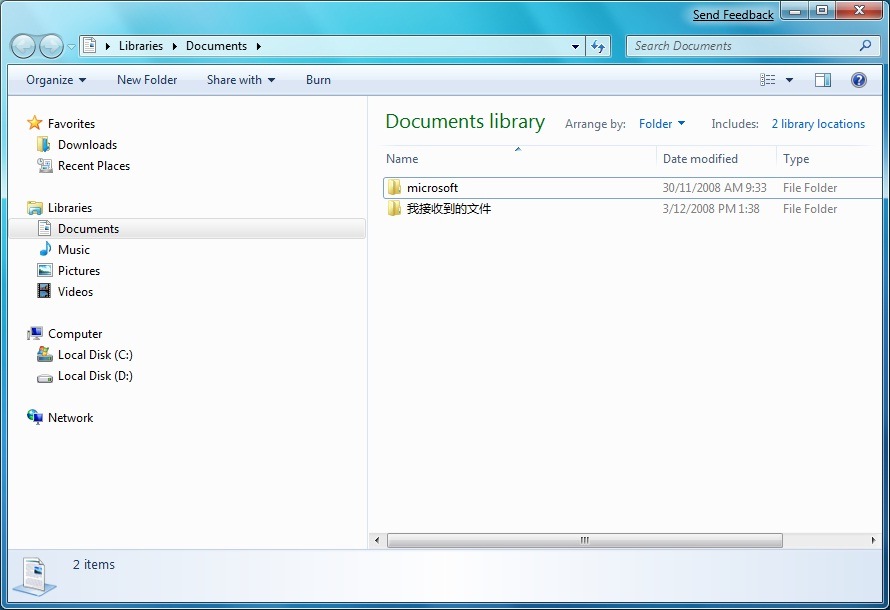This screenshot has width=890, height=610.
Task: Open the Videos library
Action: [77, 291]
